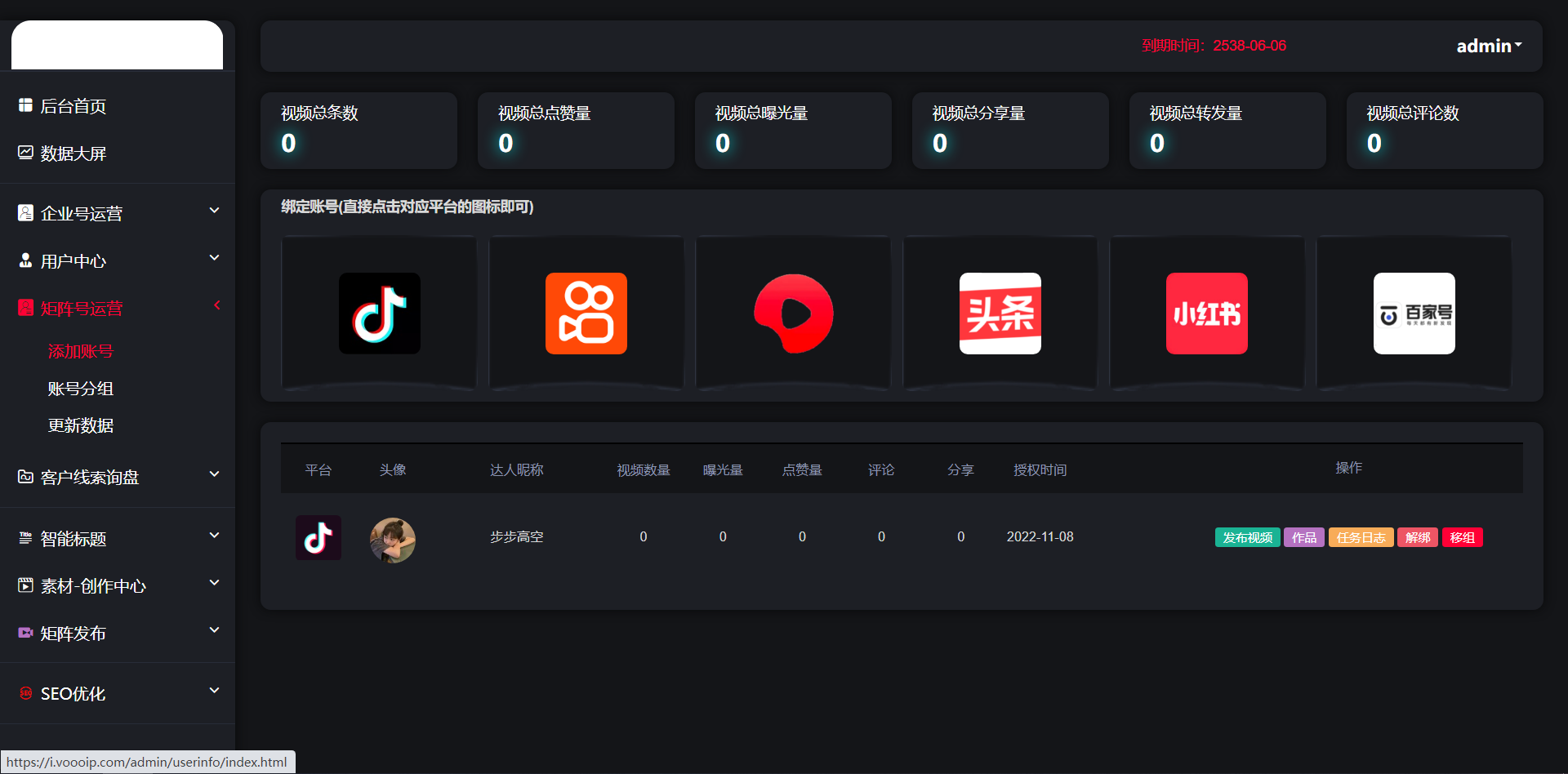Click the 企业号运营 sidebar icon

25,213
